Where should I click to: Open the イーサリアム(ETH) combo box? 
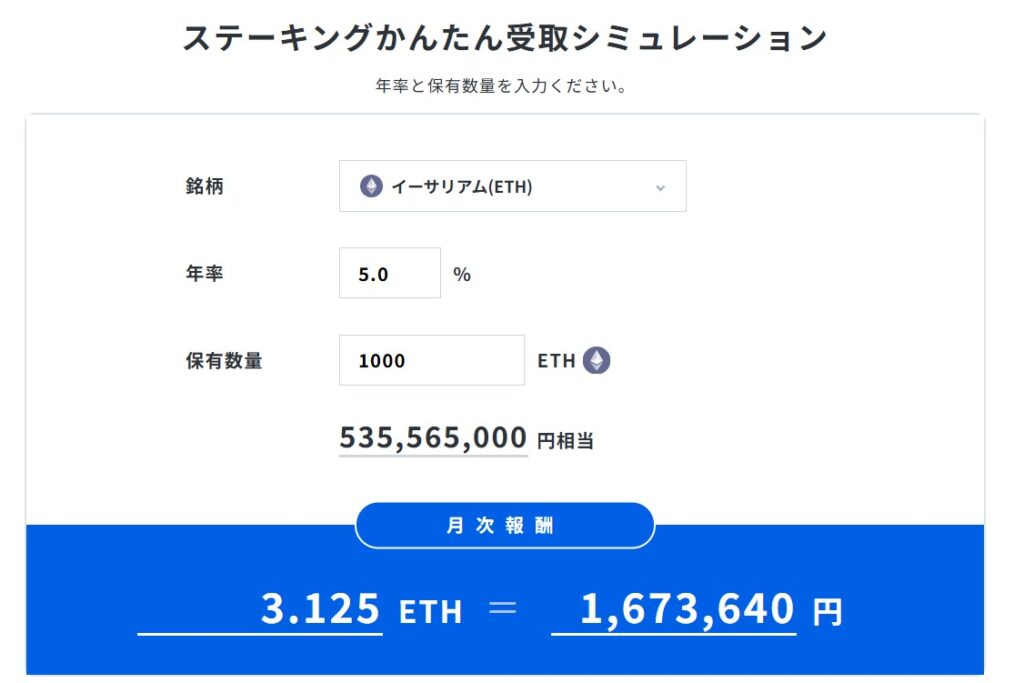pyautogui.click(x=512, y=185)
